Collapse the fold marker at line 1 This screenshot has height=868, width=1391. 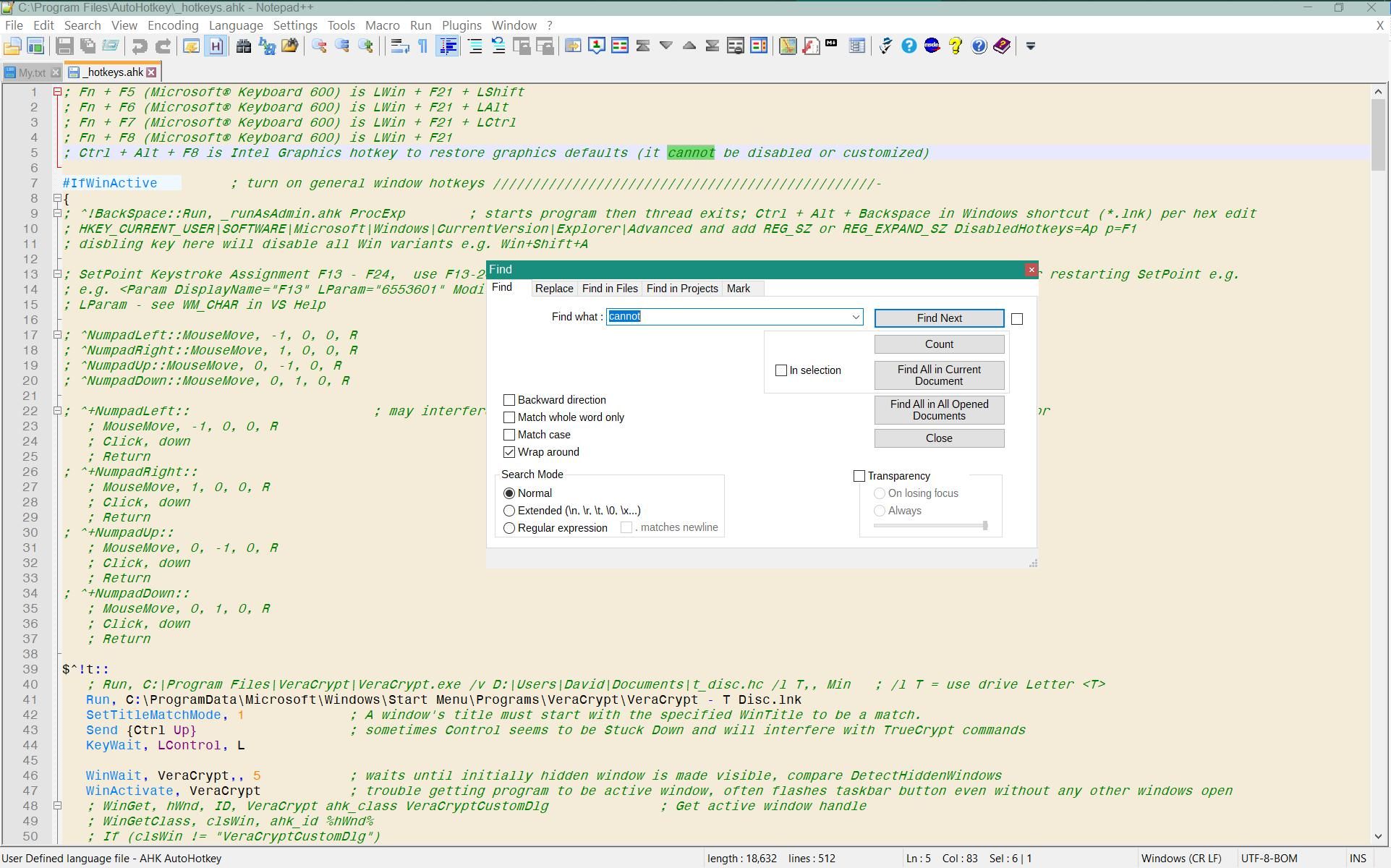click(57, 92)
